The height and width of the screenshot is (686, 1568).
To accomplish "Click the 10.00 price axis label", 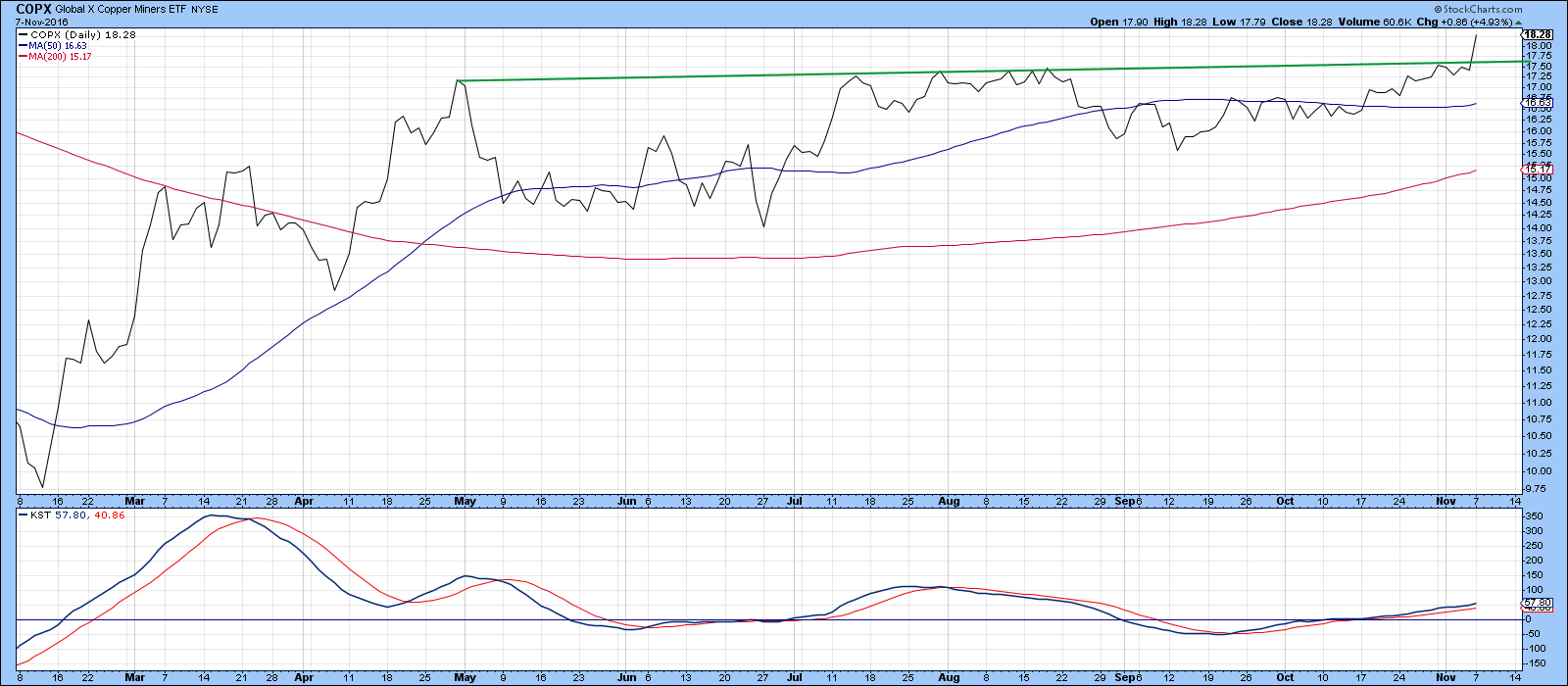I will tap(1538, 470).
